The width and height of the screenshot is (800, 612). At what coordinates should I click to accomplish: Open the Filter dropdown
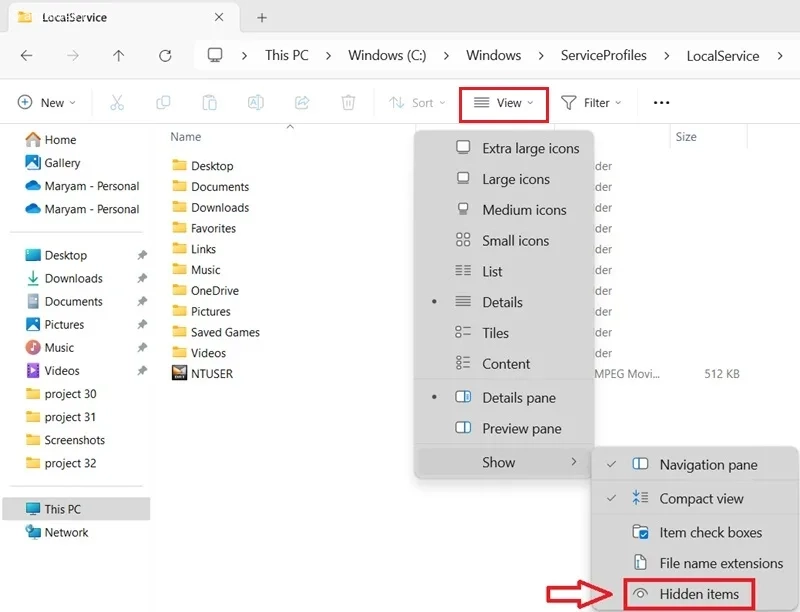click(x=591, y=103)
